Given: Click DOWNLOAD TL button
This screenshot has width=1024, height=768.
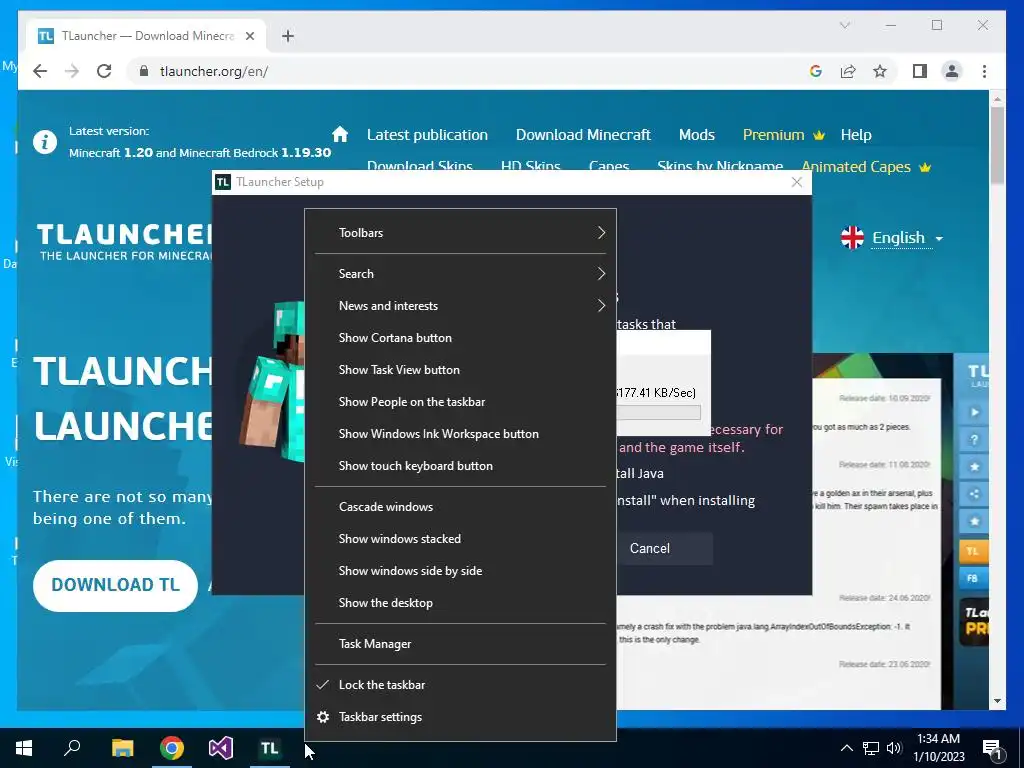Looking at the screenshot, I should click(x=116, y=585).
